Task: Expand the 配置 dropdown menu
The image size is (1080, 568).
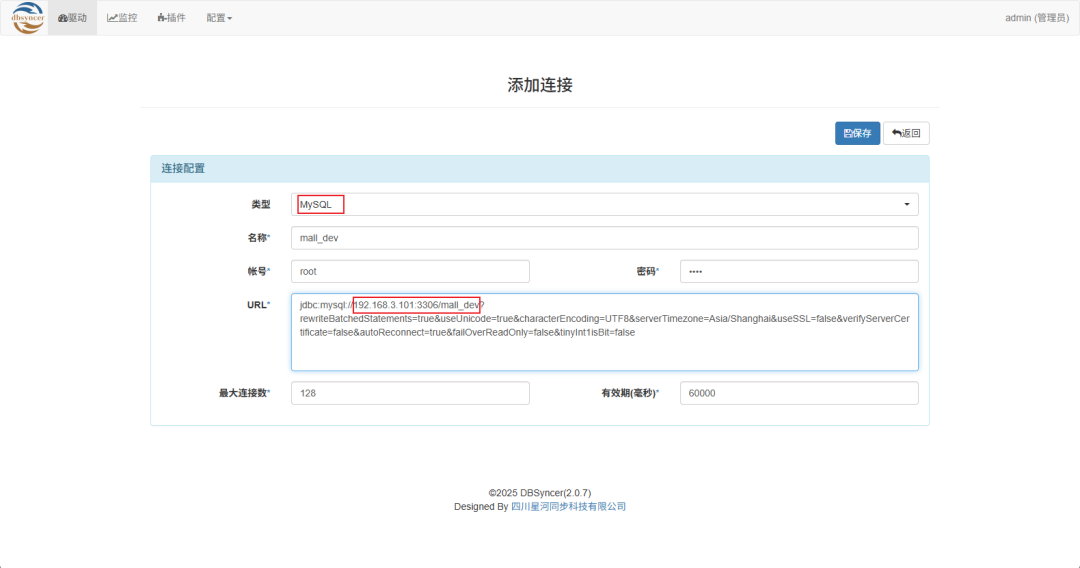Action: 219,18
